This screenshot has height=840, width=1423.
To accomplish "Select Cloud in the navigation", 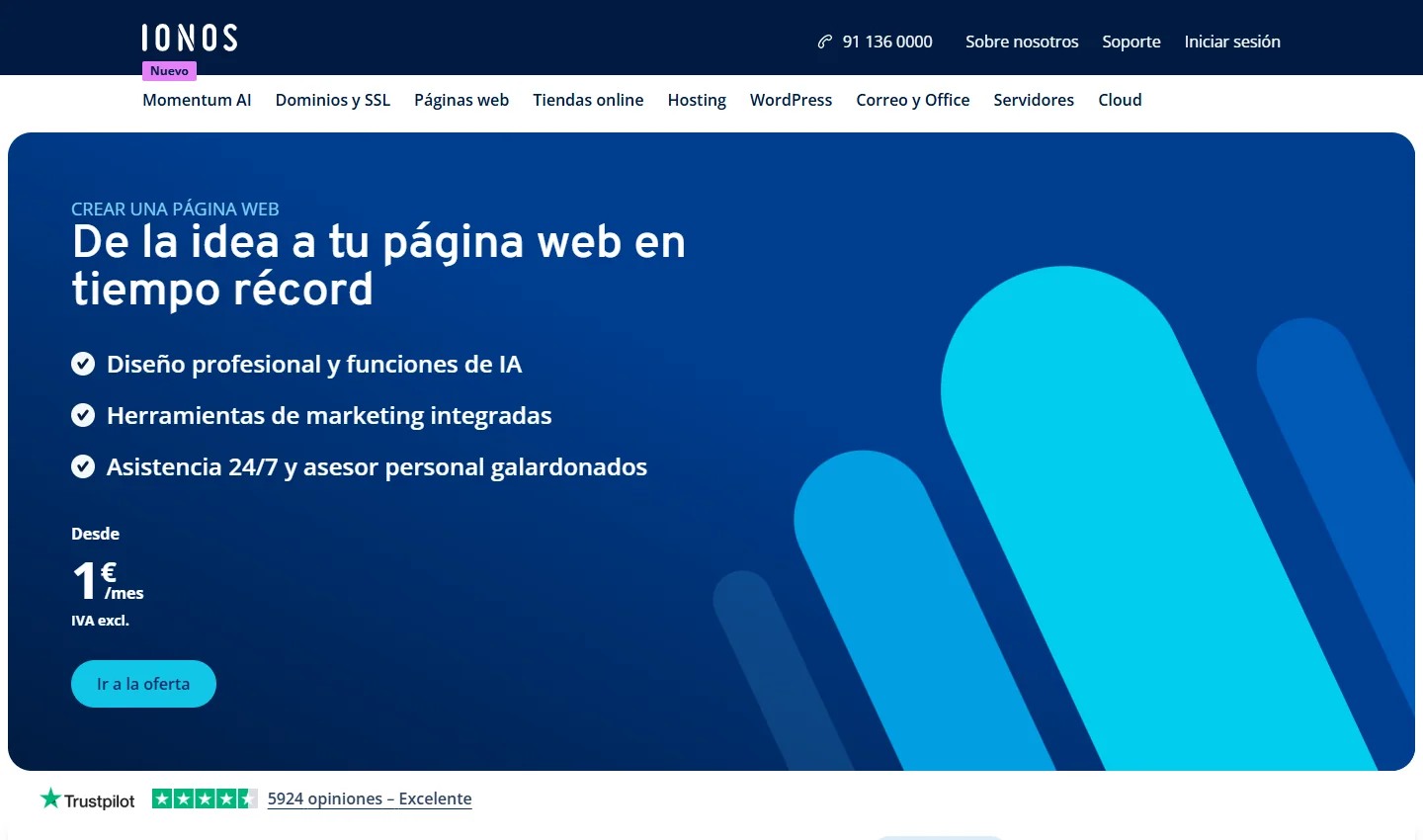I will click(1120, 100).
